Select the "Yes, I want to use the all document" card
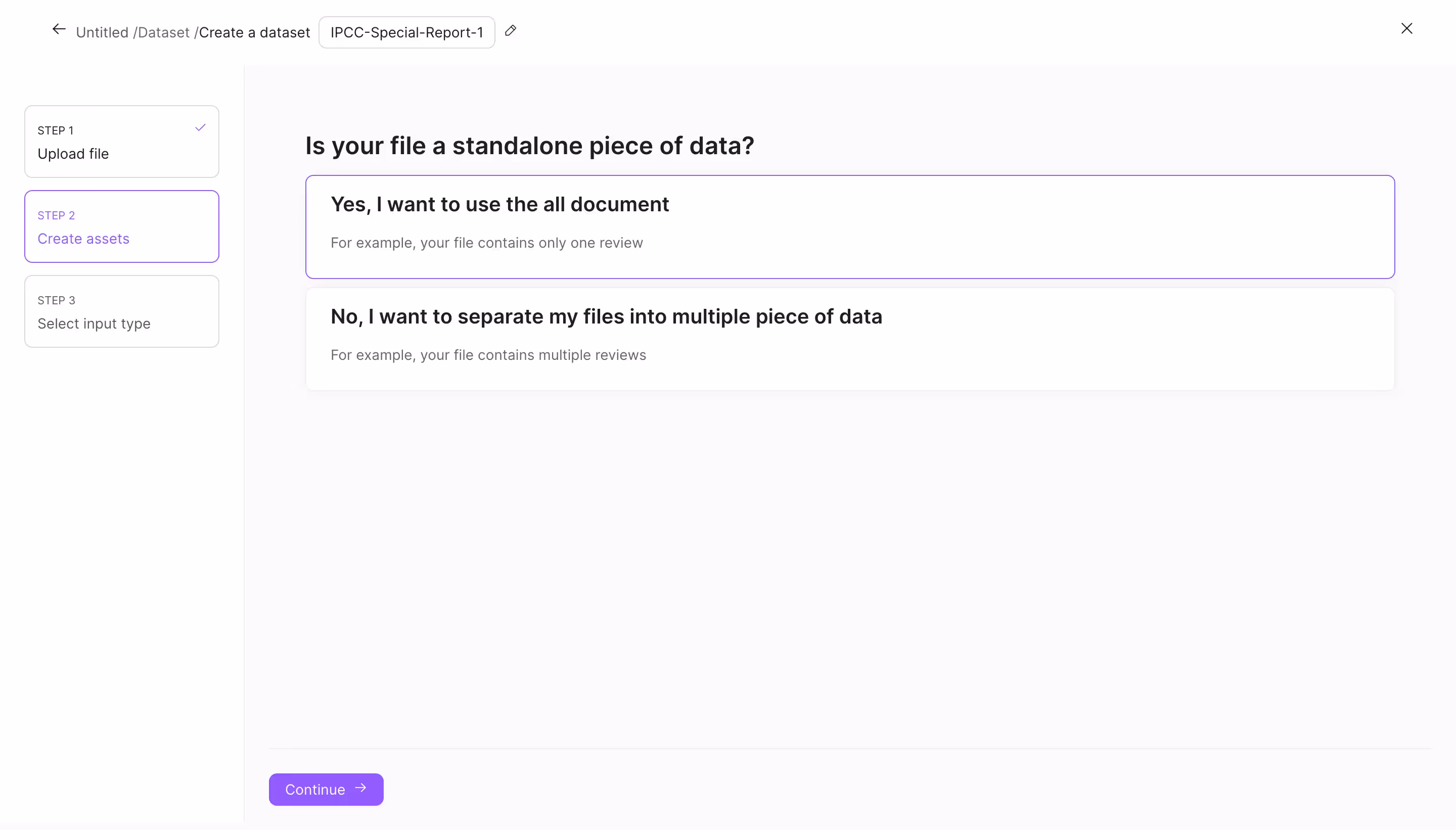 [x=849, y=226]
